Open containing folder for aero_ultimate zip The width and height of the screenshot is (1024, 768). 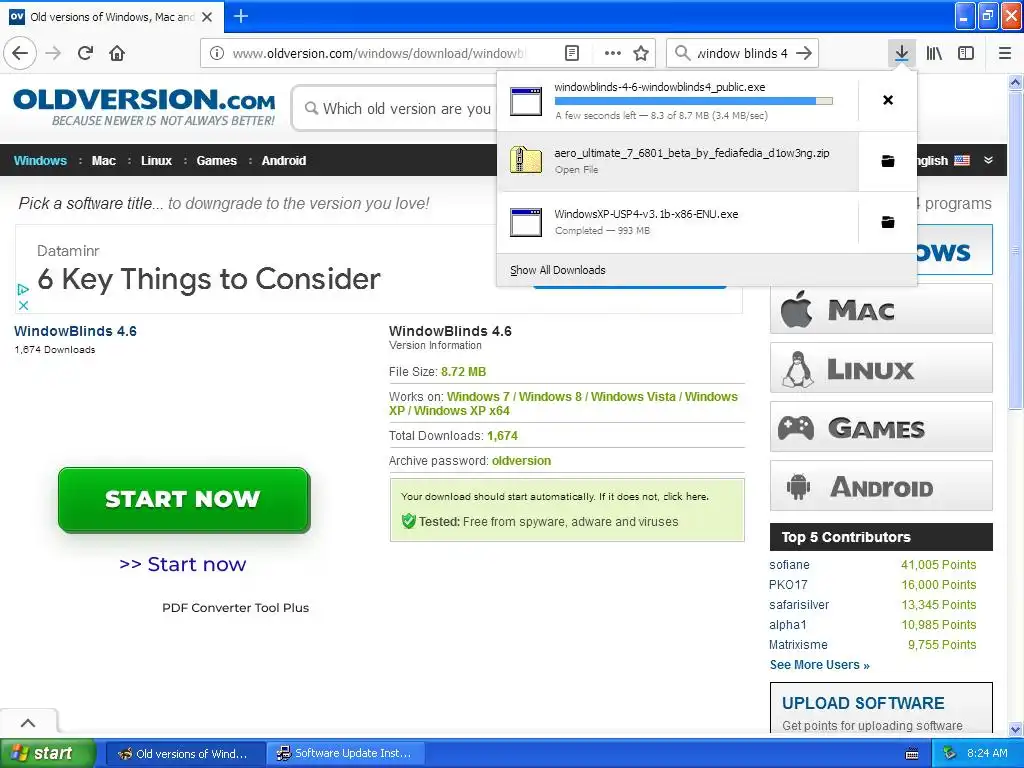click(x=888, y=161)
